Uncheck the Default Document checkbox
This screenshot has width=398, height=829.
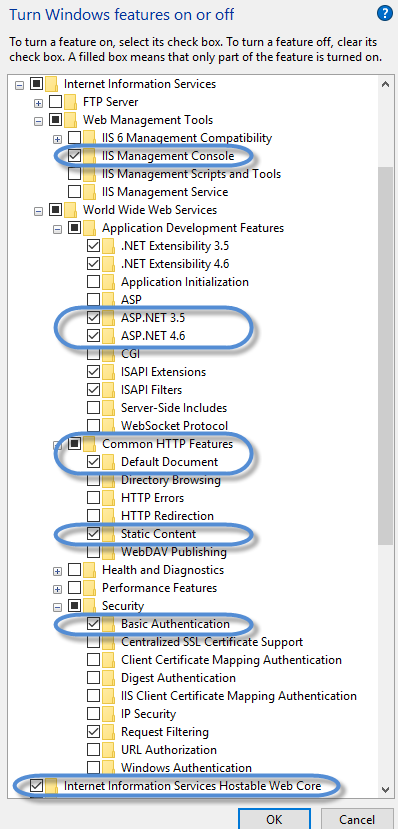click(x=94, y=462)
